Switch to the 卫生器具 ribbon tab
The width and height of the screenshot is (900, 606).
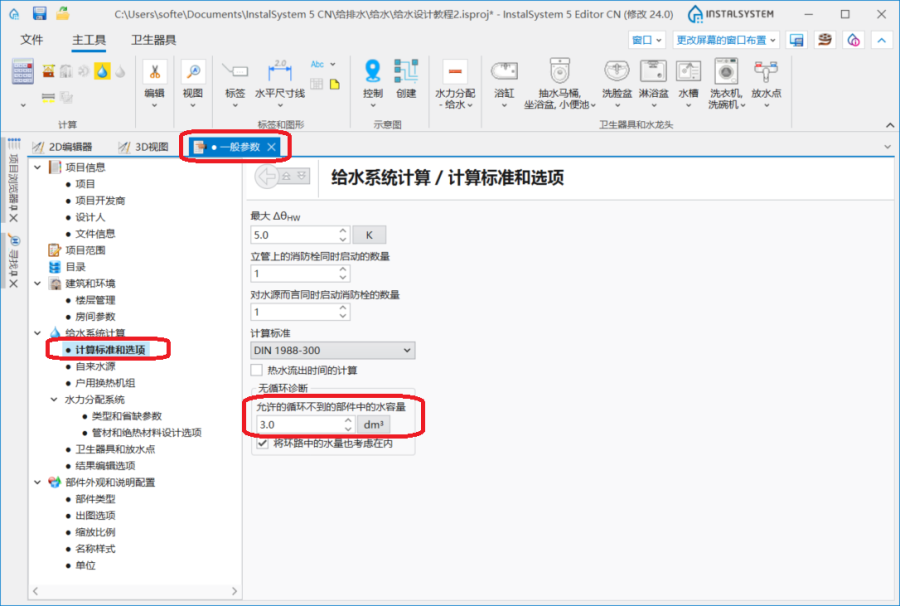click(x=154, y=40)
